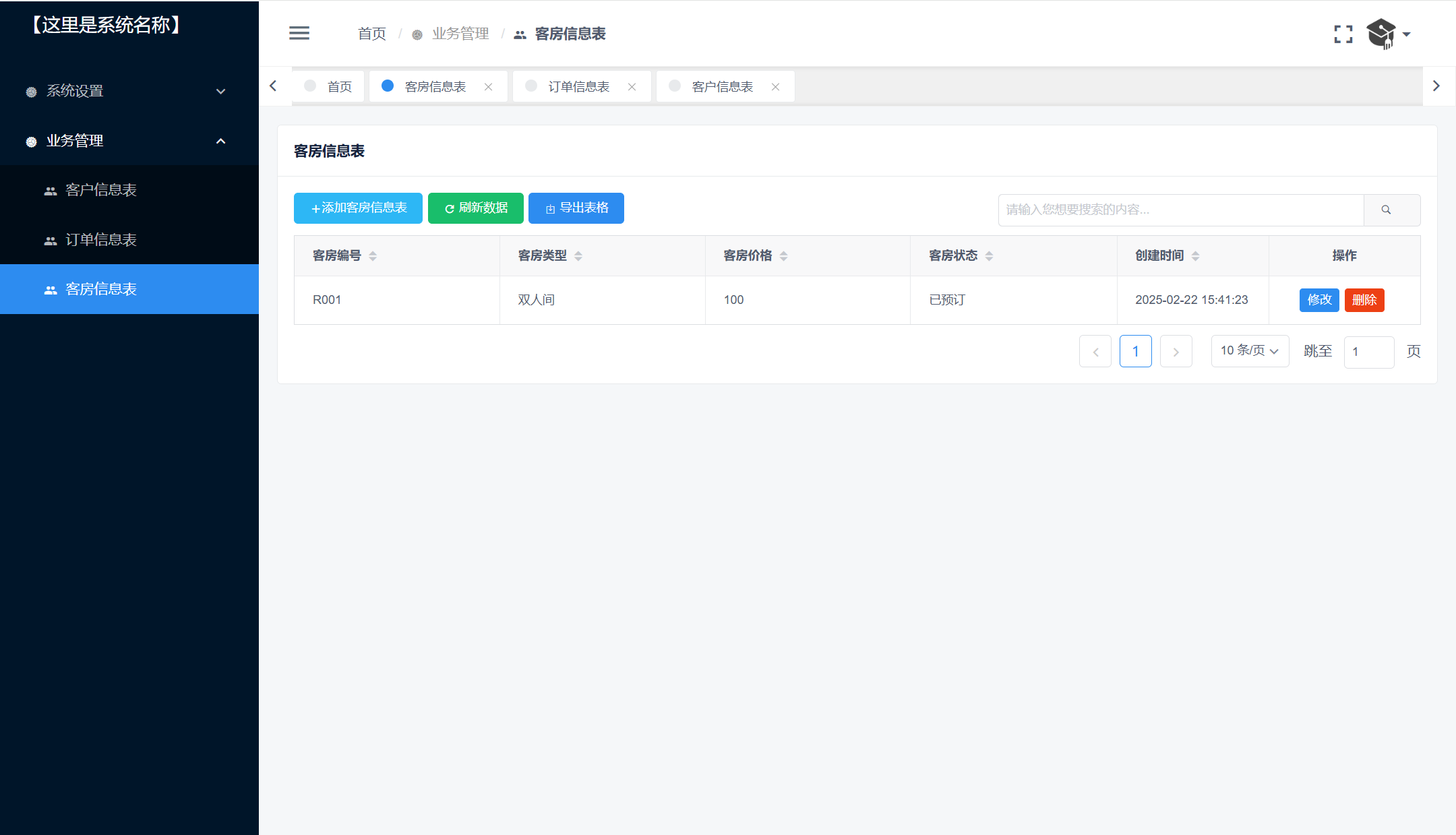Sort by 创建时间 column arrows
The width and height of the screenshot is (1456, 835).
(x=1195, y=256)
